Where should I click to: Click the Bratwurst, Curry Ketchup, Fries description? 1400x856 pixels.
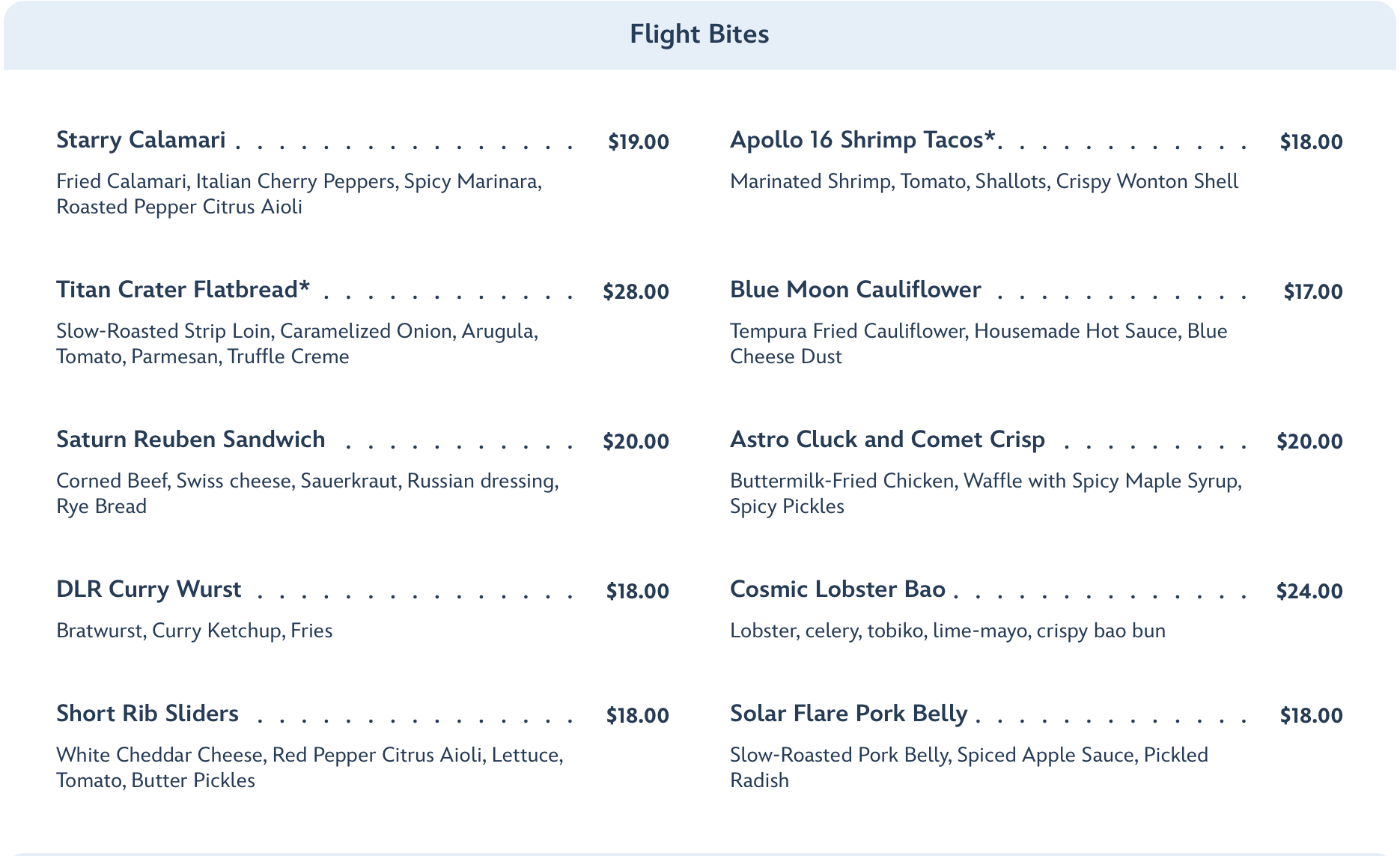click(195, 631)
